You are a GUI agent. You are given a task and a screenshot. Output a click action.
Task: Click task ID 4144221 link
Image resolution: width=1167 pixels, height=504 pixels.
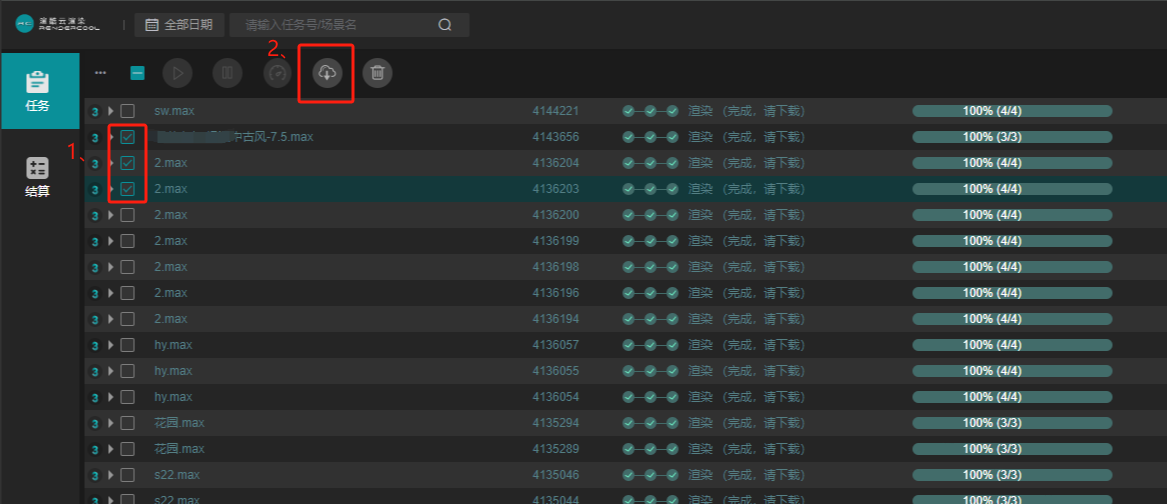coord(555,111)
